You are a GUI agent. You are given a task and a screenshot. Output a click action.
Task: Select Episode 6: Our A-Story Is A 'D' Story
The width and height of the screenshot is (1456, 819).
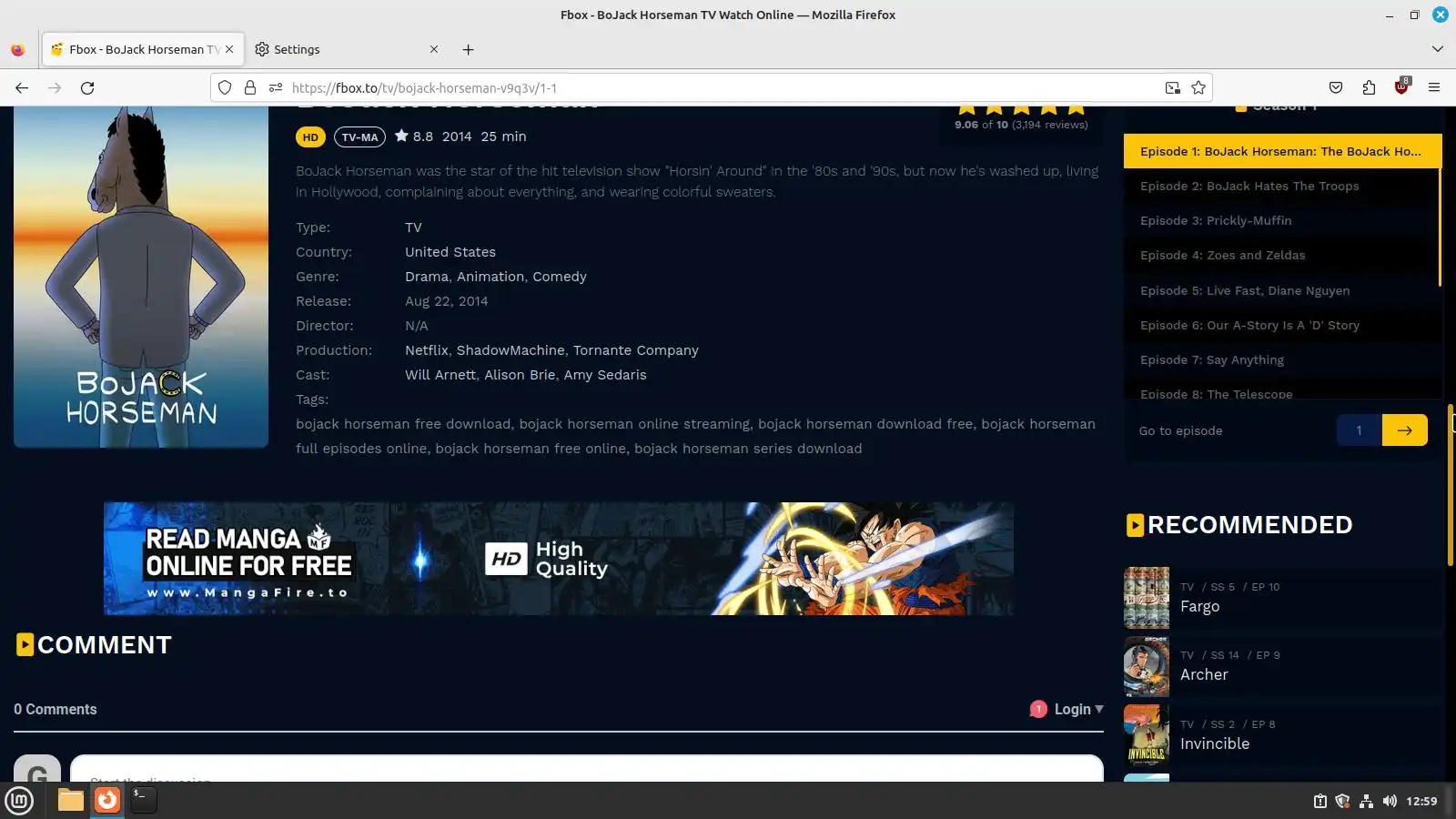(x=1282, y=325)
